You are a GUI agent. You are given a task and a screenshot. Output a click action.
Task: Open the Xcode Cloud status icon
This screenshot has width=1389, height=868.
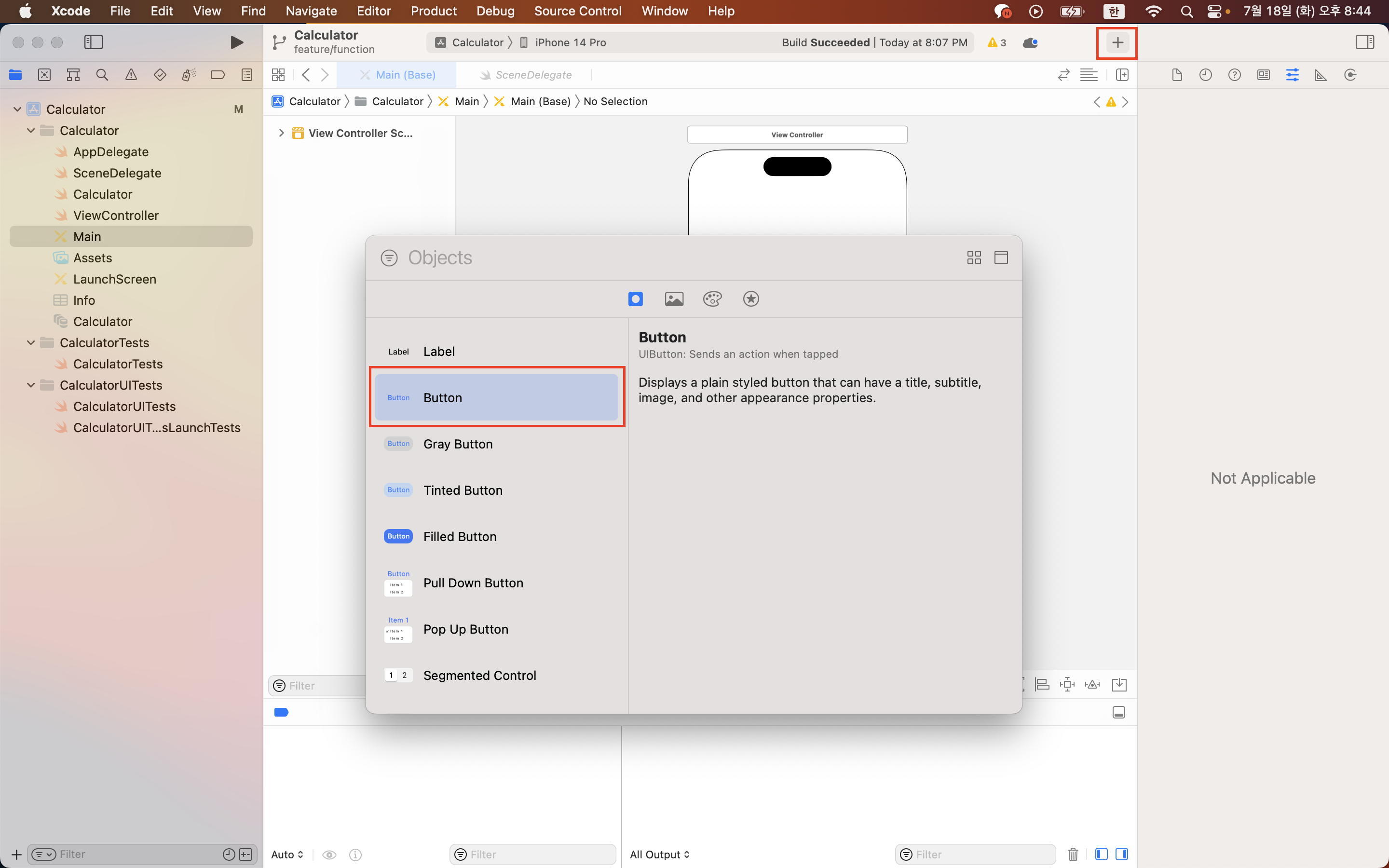click(x=1030, y=42)
